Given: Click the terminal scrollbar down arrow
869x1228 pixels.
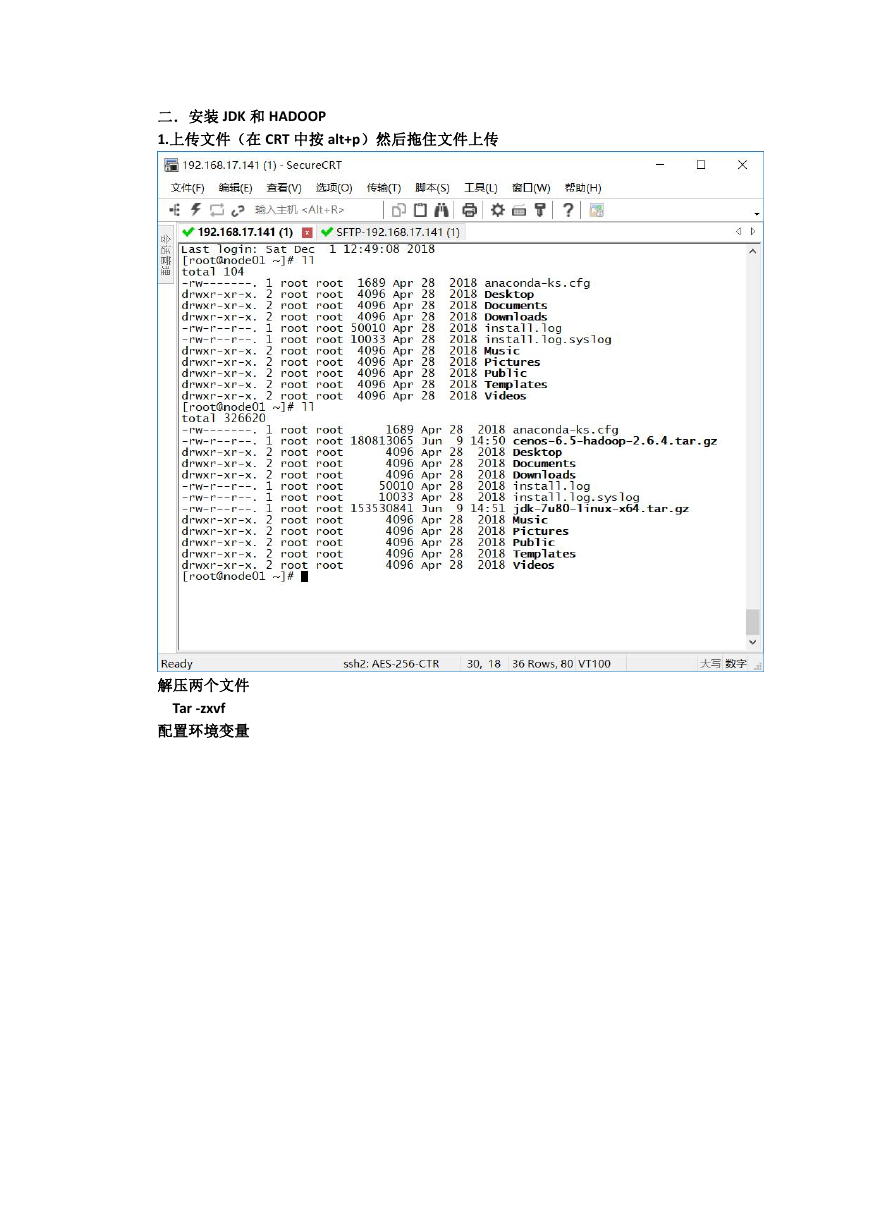Looking at the screenshot, I should click(753, 641).
